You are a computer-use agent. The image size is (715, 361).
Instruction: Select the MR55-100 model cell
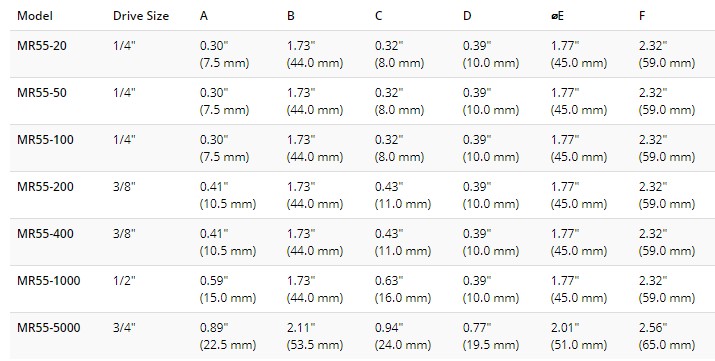pyautogui.click(x=45, y=139)
